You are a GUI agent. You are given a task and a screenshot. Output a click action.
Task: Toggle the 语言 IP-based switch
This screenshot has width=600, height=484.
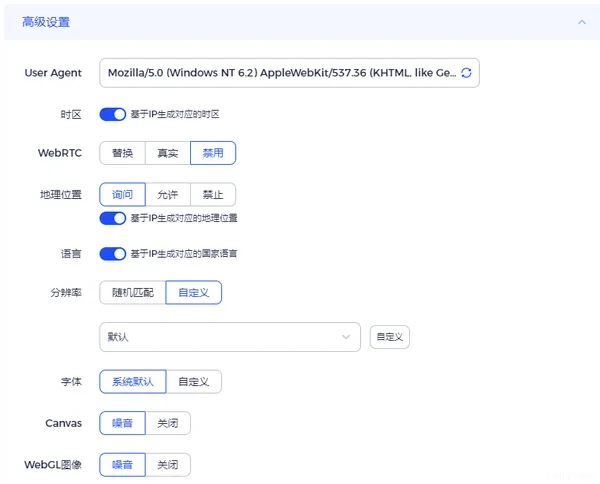112,254
